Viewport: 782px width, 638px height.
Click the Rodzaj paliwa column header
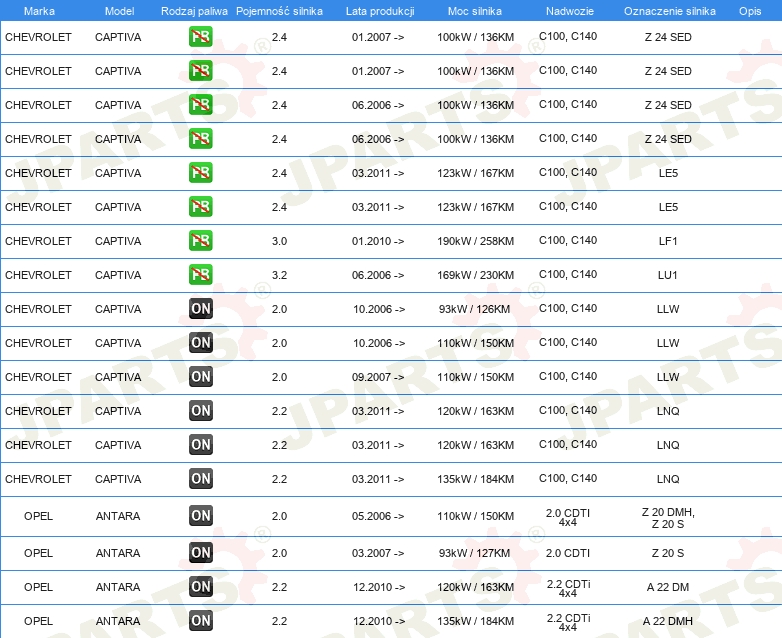pyautogui.click(x=194, y=11)
